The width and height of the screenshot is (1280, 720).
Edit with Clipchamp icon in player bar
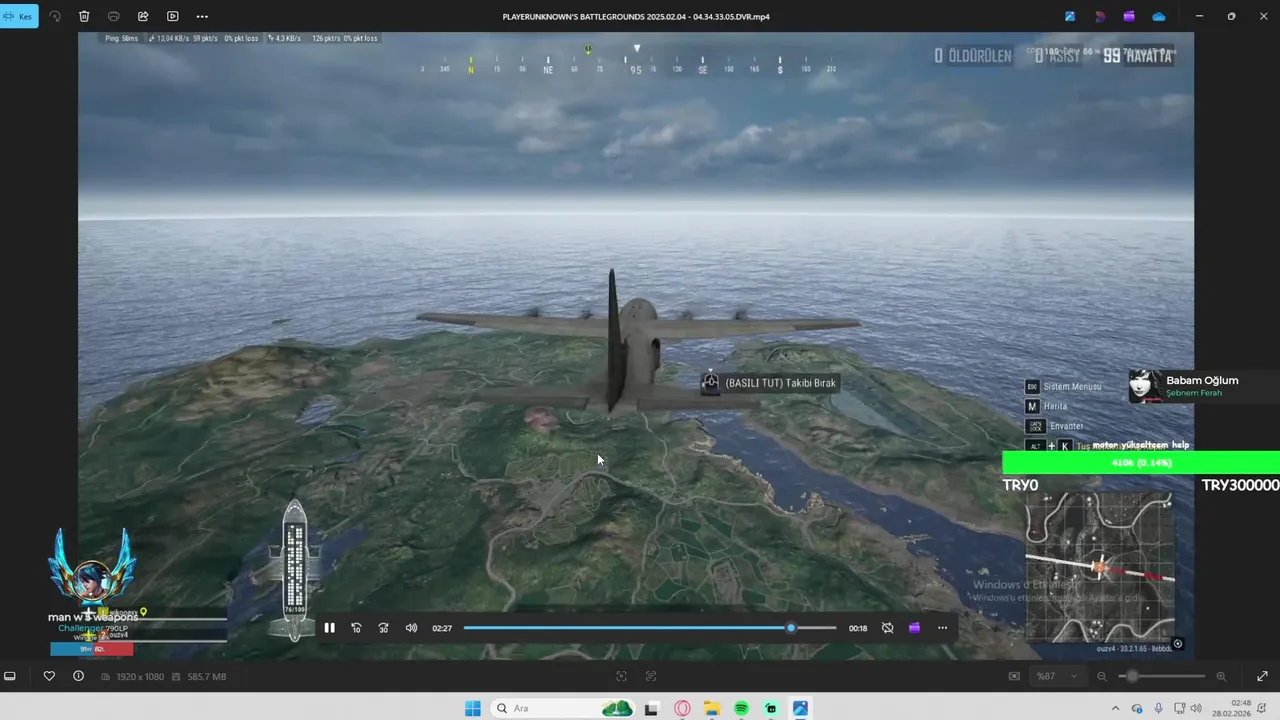(x=914, y=628)
